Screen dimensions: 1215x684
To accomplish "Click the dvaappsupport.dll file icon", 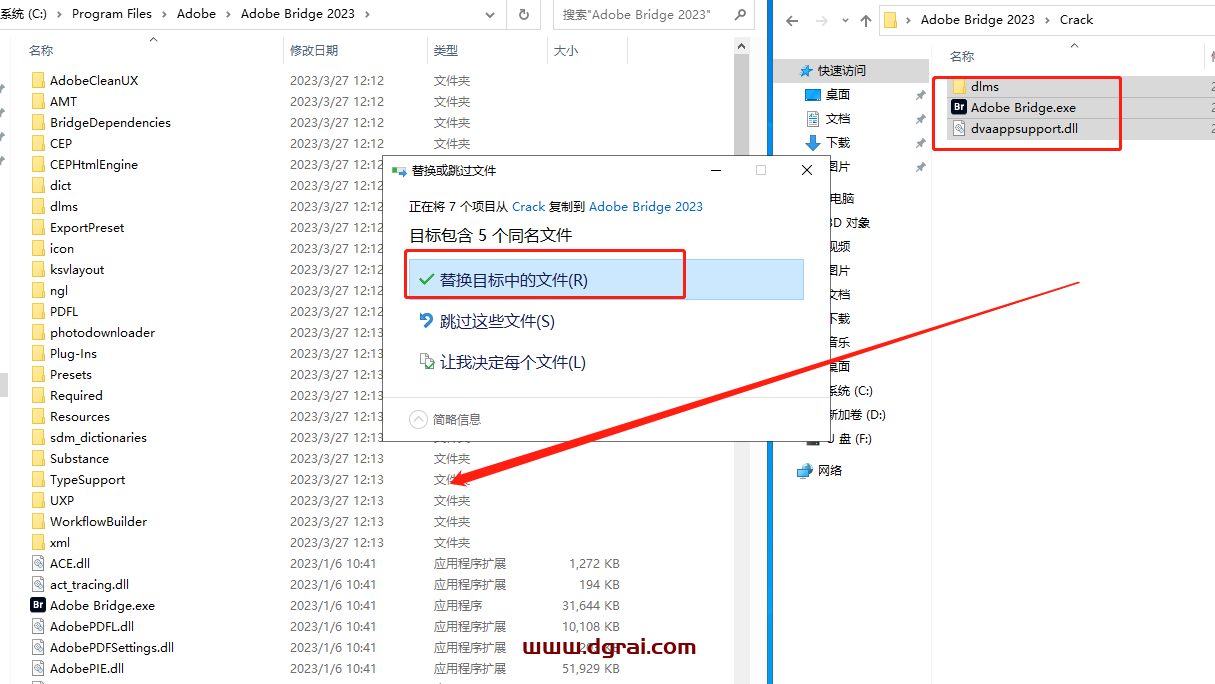I will pos(960,128).
